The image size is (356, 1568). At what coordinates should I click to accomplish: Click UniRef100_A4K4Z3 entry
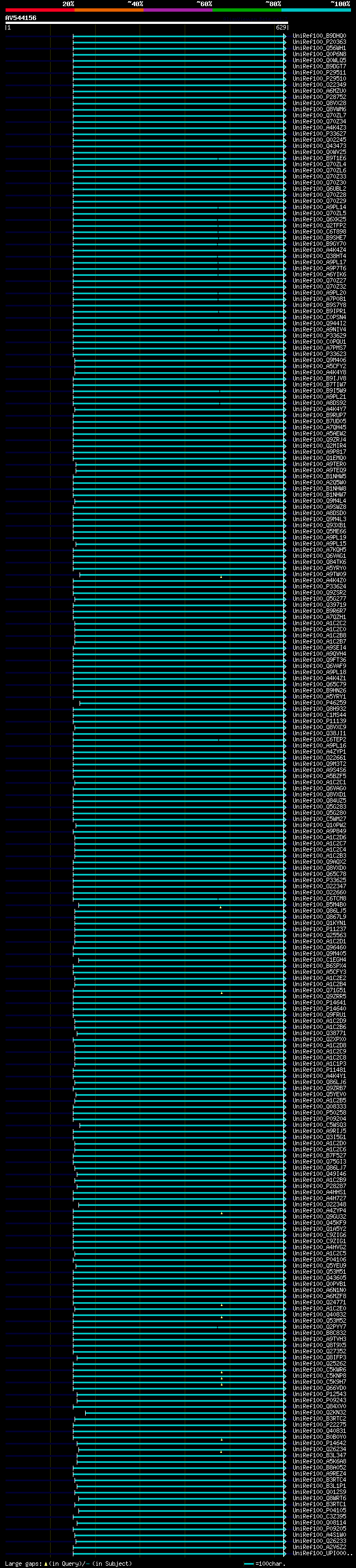(319, 128)
